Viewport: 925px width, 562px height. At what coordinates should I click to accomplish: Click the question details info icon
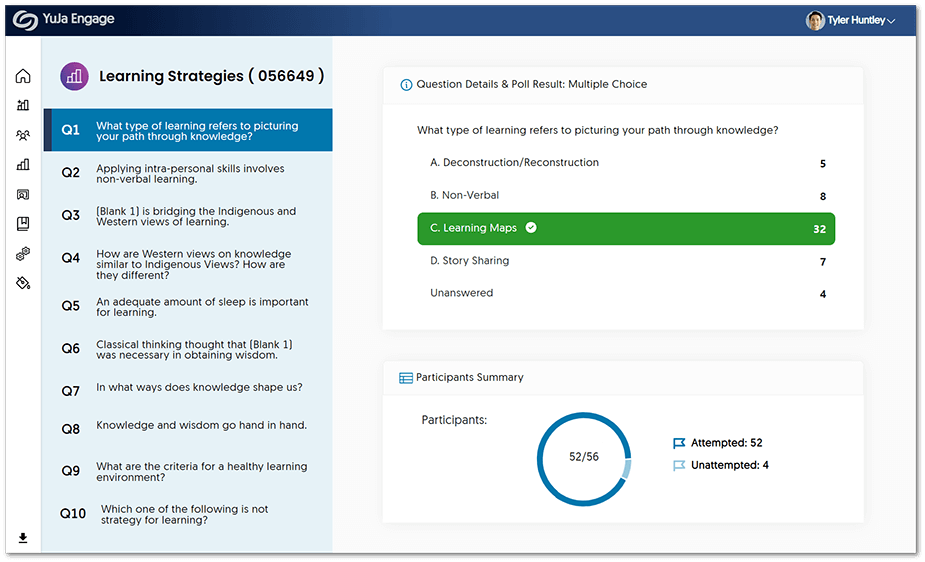coord(406,85)
